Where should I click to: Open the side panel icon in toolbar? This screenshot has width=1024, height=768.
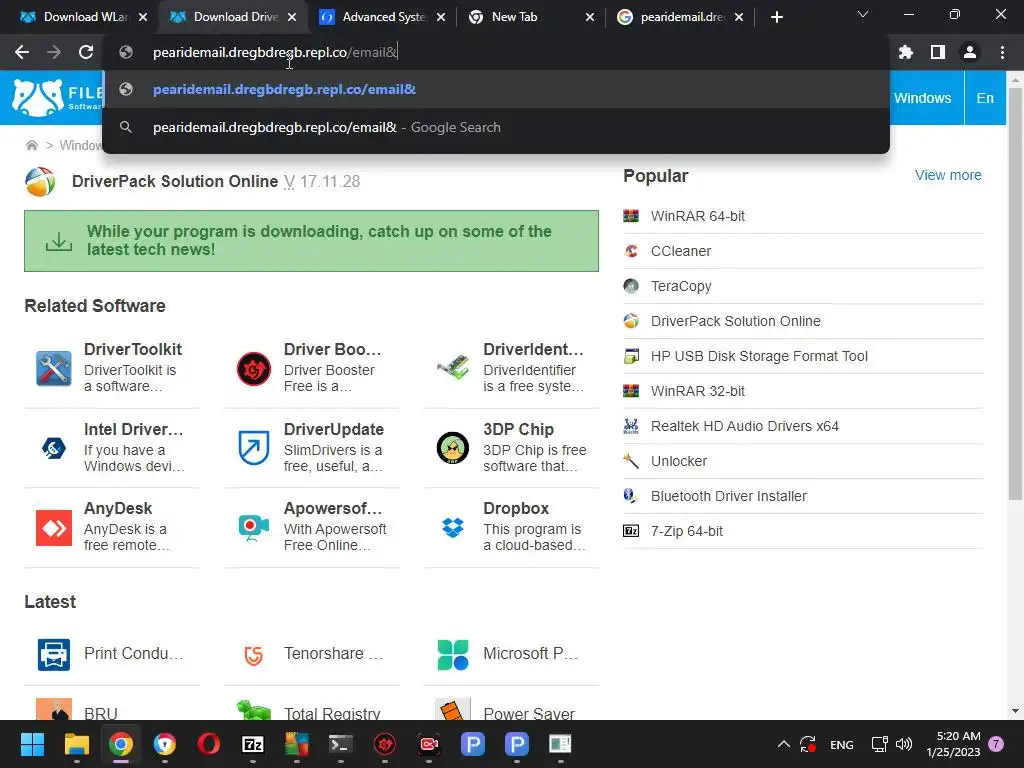click(x=938, y=52)
